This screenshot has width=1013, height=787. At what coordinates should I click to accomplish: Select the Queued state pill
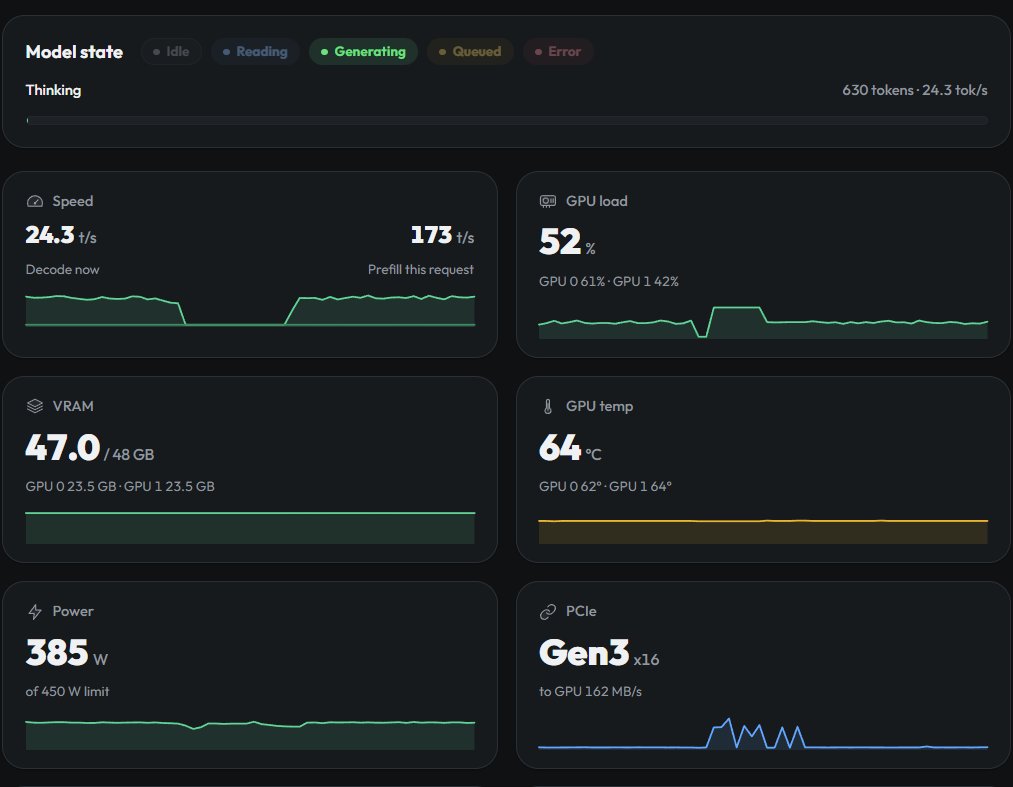(470, 52)
